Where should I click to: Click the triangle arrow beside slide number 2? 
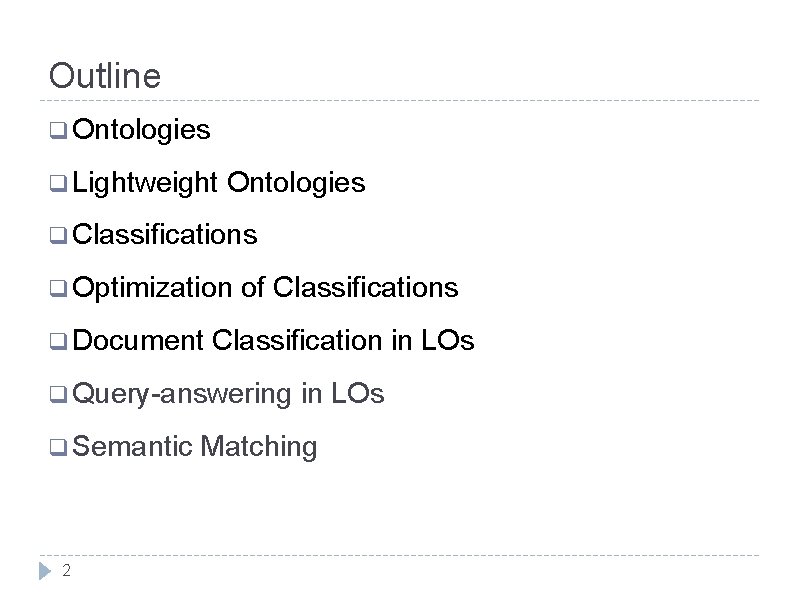[44, 571]
